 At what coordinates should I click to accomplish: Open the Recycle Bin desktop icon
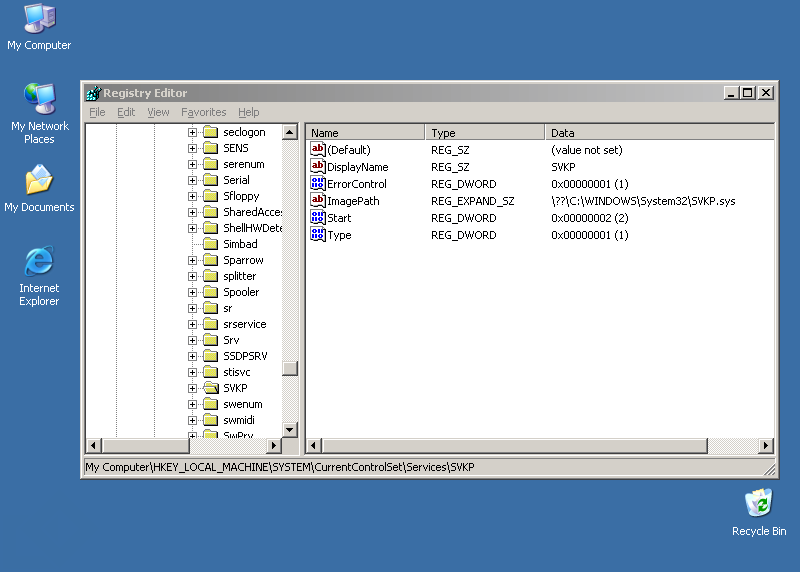[759, 512]
